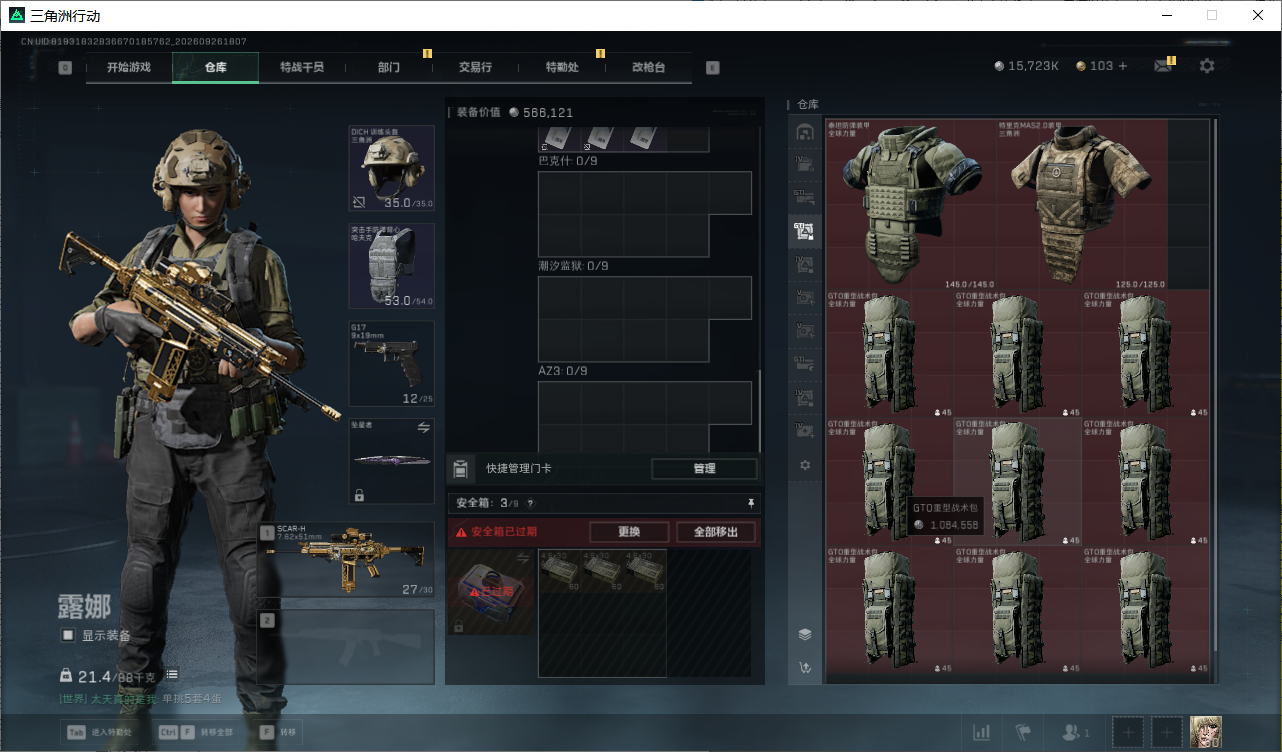Open the weight details list icon
Screen dimensions: 1282x752
pos(172,675)
